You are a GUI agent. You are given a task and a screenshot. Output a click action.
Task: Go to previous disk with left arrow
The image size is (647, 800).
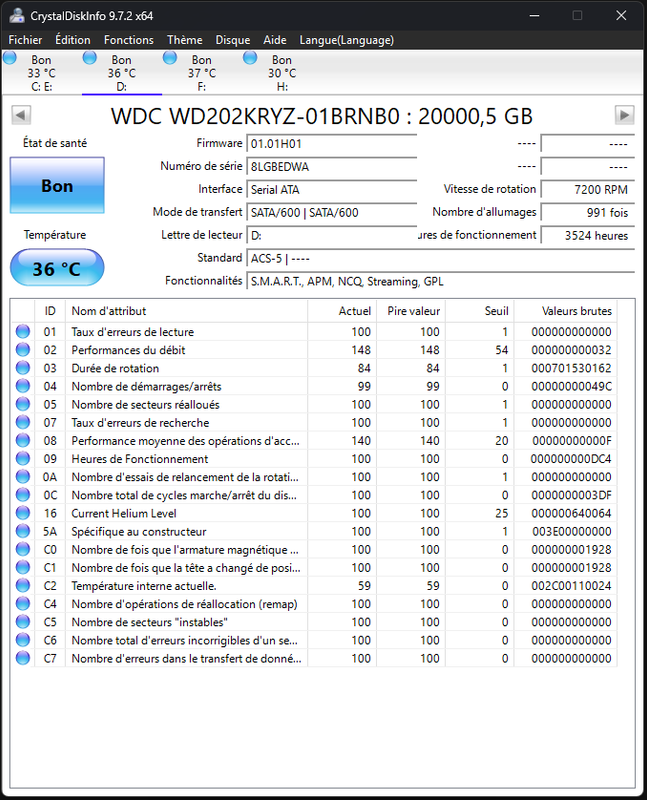[x=21, y=115]
